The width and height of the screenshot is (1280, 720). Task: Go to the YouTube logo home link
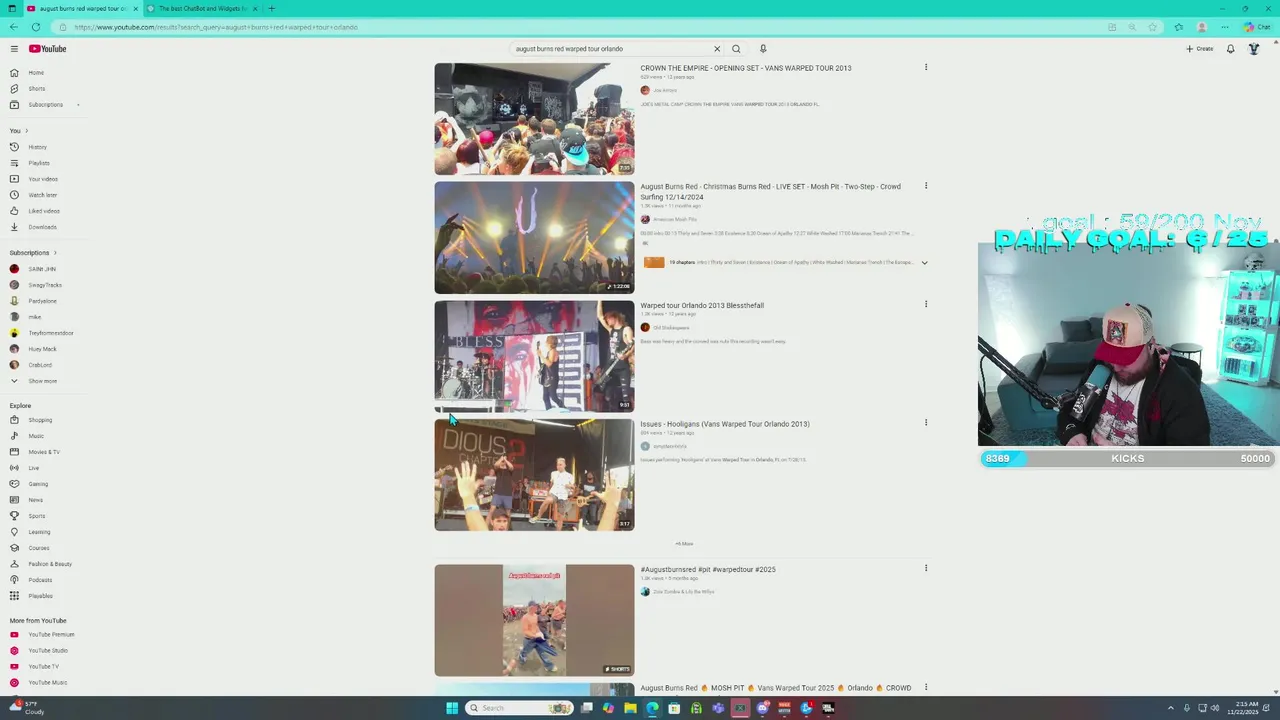coord(47,49)
